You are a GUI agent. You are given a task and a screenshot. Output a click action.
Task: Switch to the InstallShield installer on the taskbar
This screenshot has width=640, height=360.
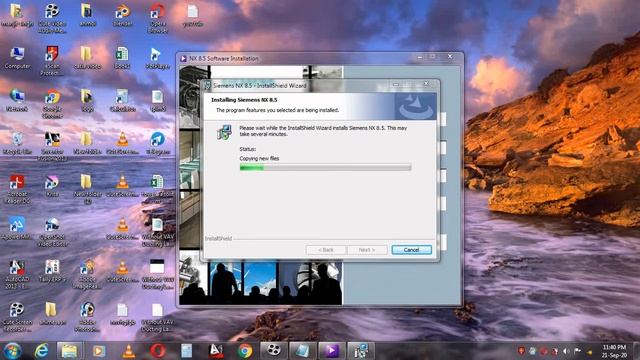[x=361, y=351]
